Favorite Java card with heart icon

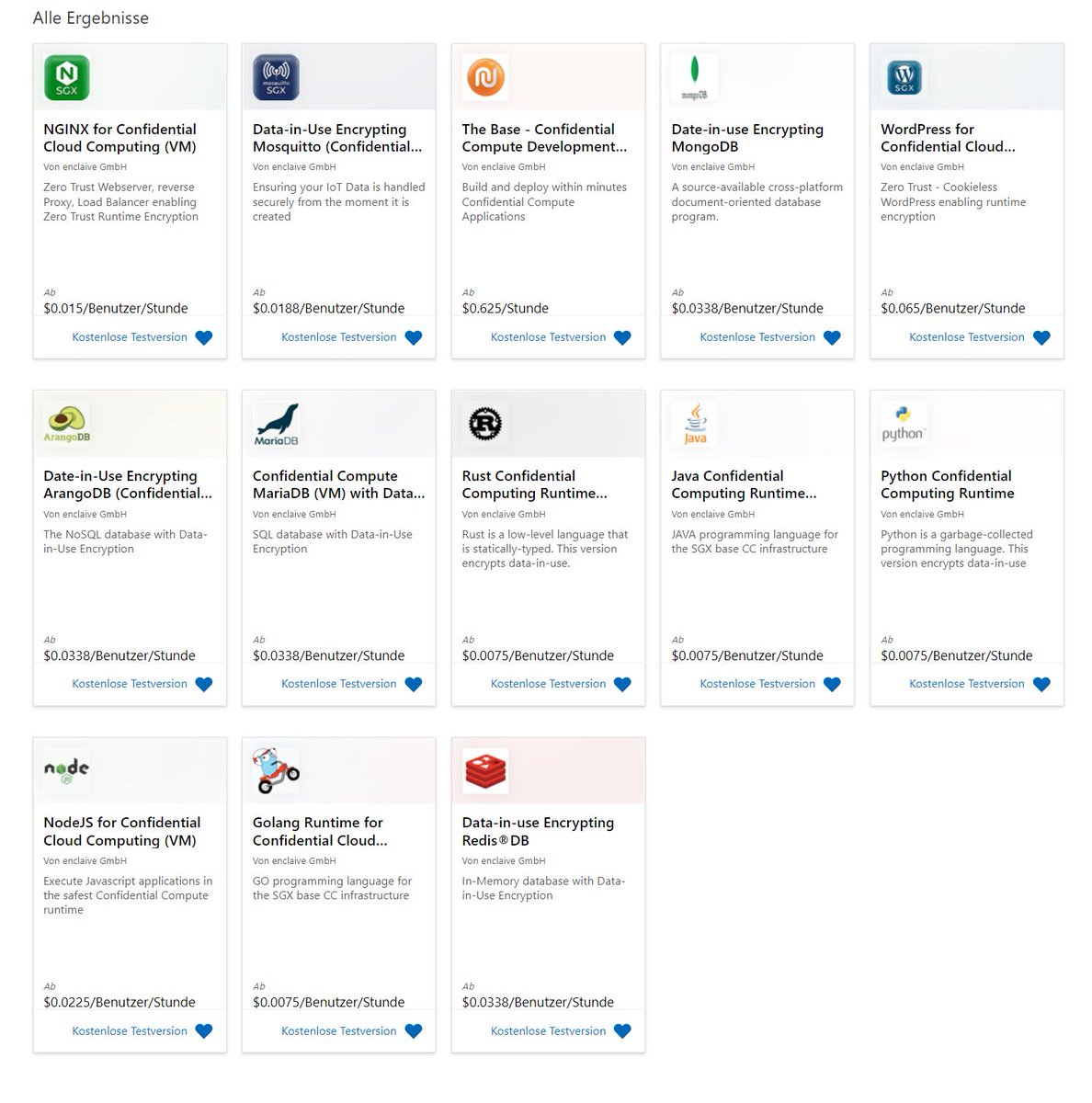point(832,684)
